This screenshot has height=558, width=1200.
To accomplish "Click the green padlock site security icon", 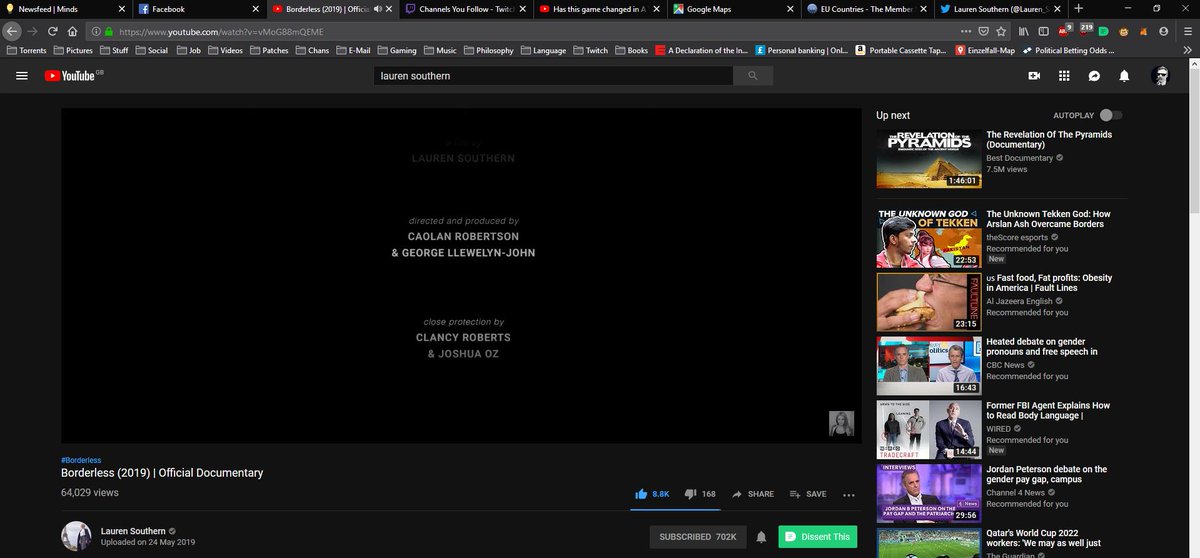I will click(x=109, y=31).
